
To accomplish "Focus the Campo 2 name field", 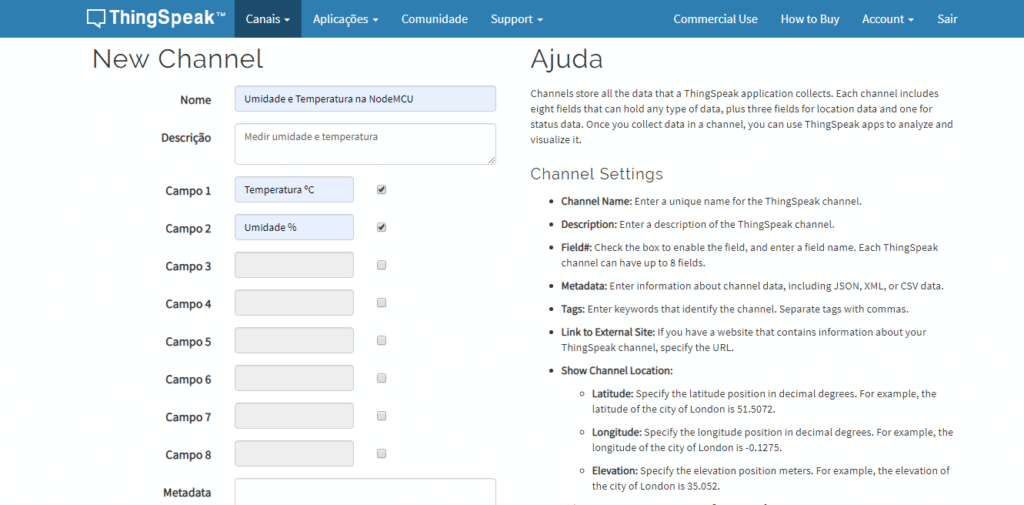I will click(x=294, y=227).
